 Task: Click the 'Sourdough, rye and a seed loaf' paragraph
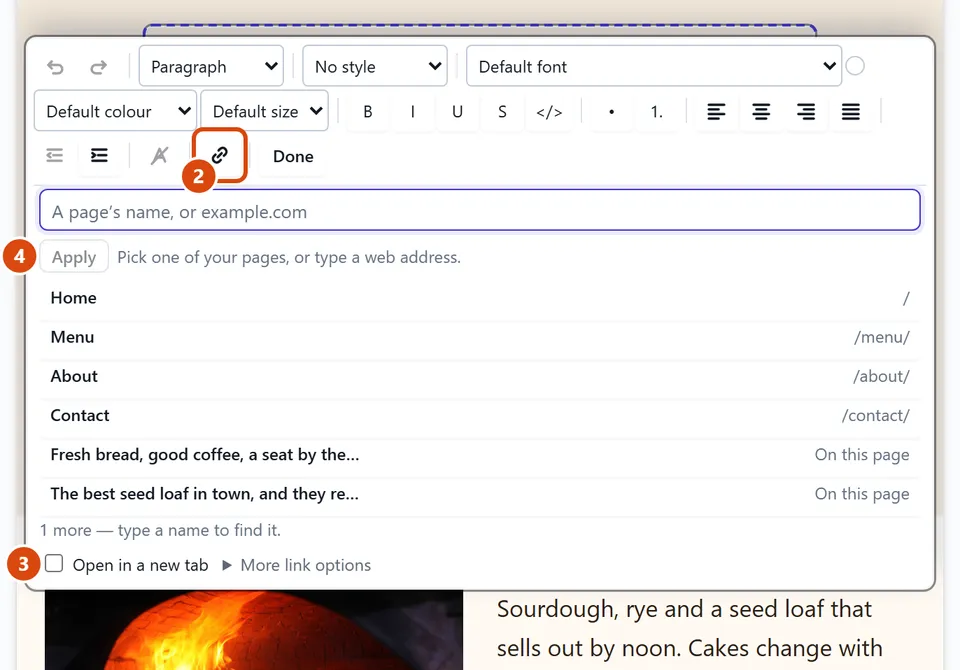[689, 629]
